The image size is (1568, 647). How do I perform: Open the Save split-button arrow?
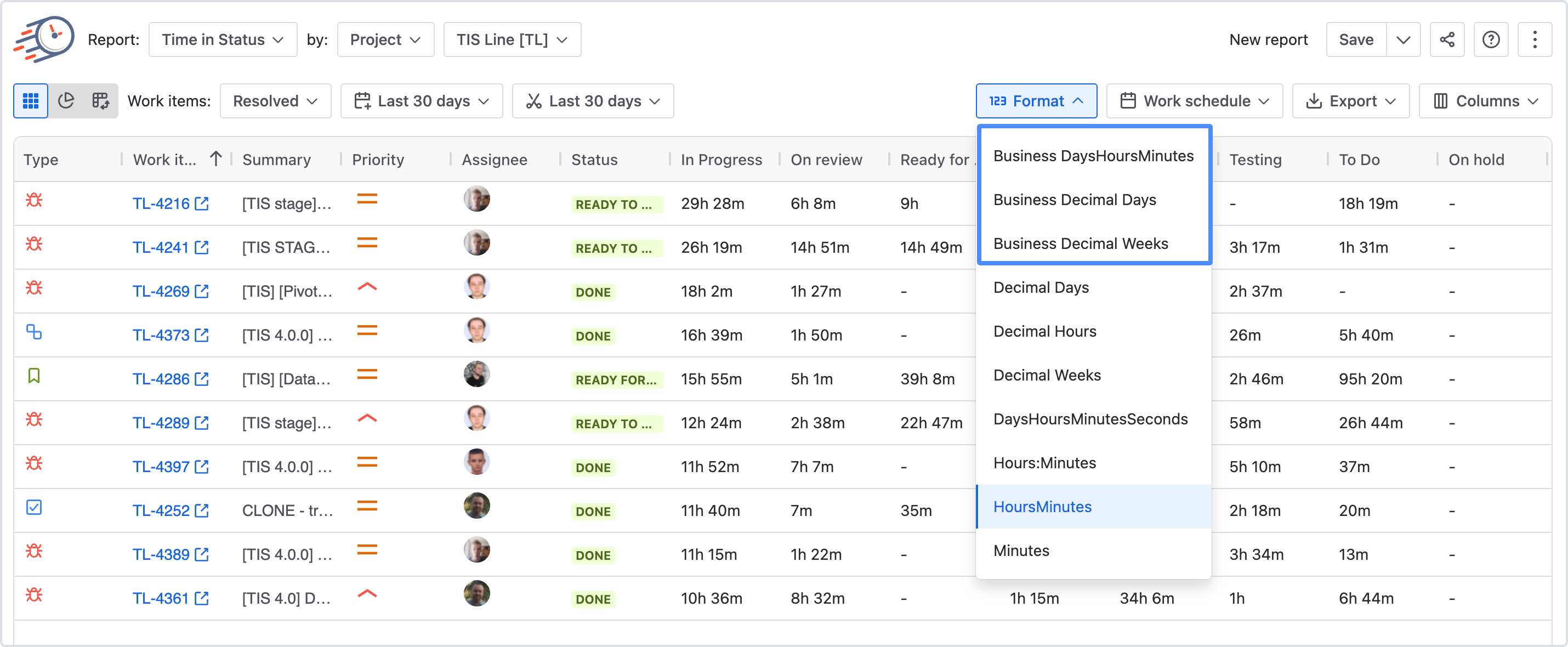pos(1403,39)
